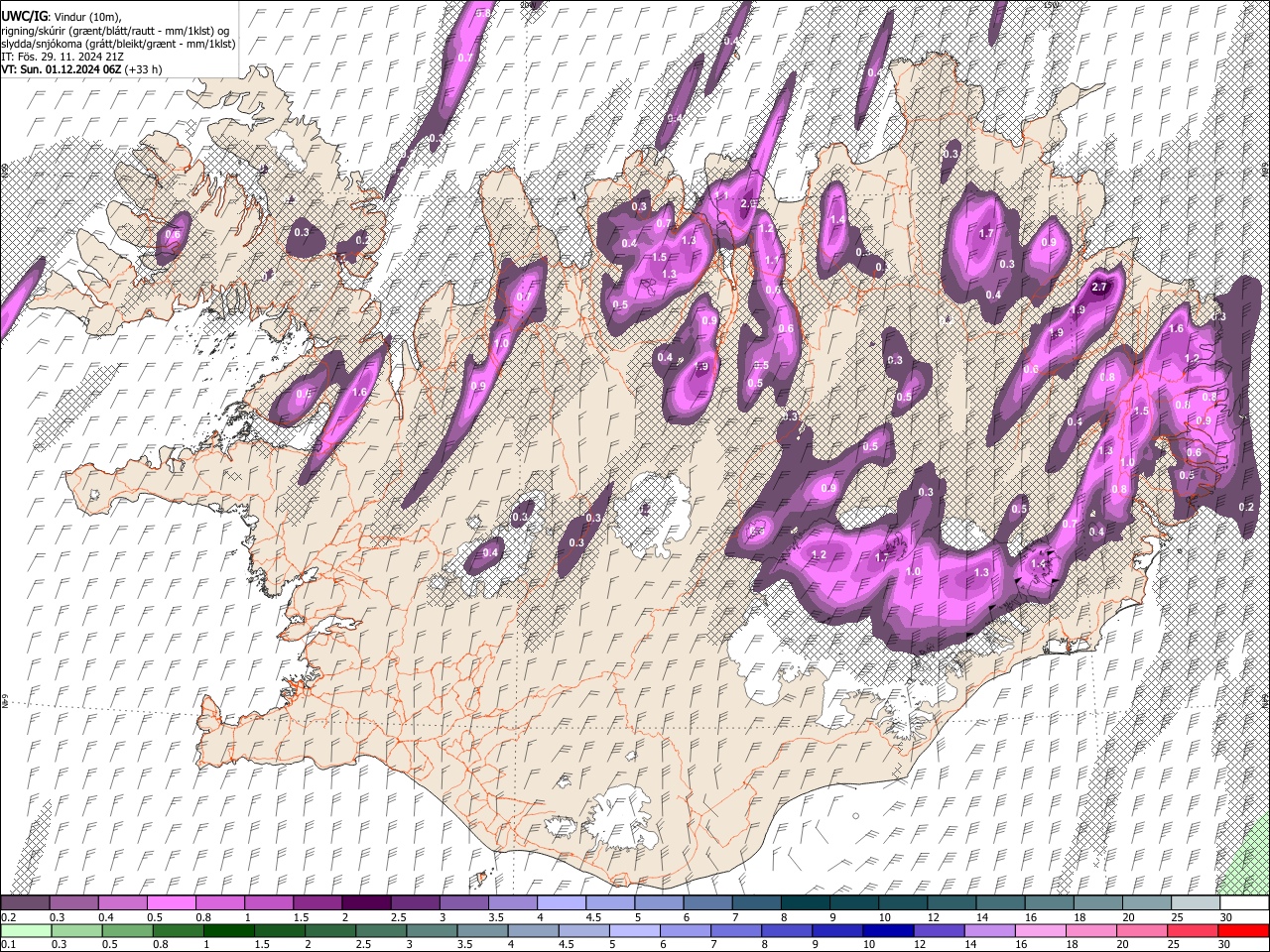The height and width of the screenshot is (952, 1270).
Task: Select upper legend swatch labeled 3
Action: pyautogui.click(x=463, y=902)
